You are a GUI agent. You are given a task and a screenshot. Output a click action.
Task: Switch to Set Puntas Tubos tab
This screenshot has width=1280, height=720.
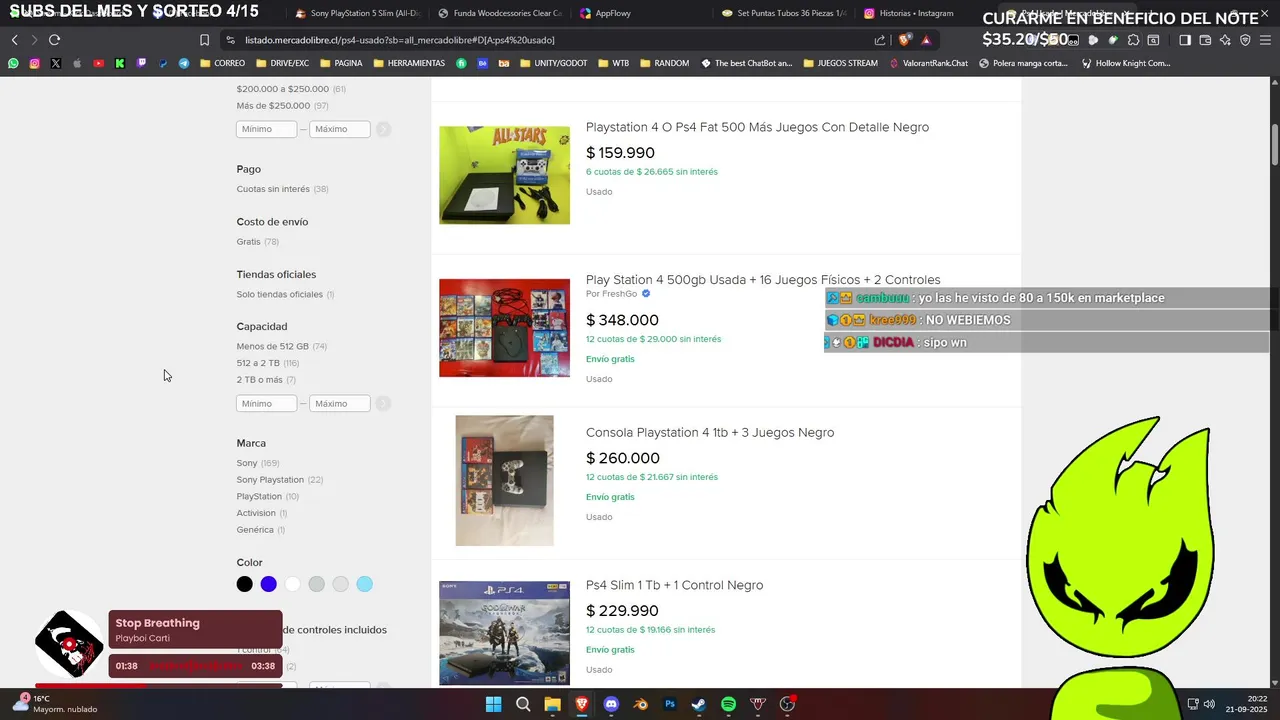pos(785,13)
